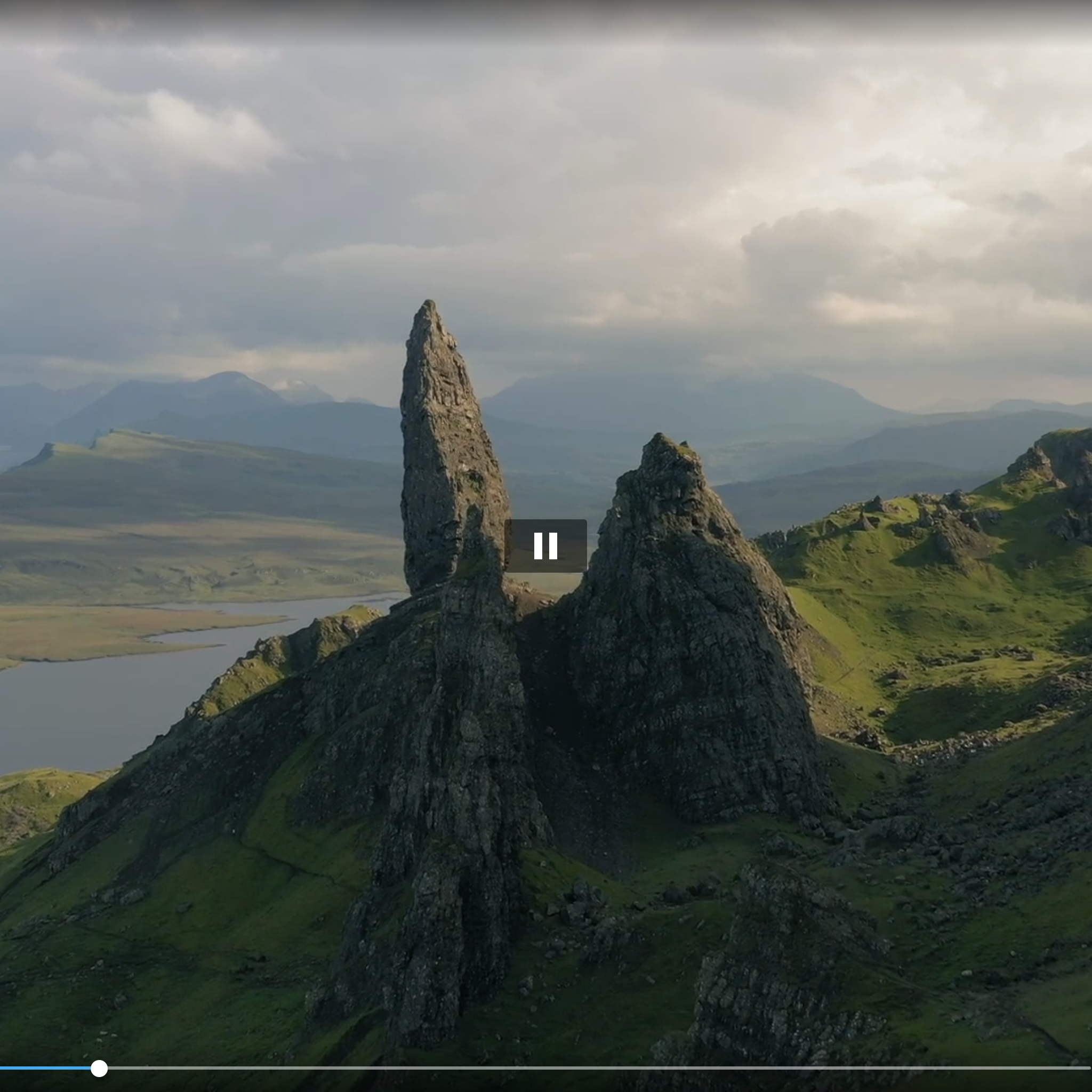
Task: Click the white playhead knob on seek bar
Action: pyautogui.click(x=99, y=1068)
